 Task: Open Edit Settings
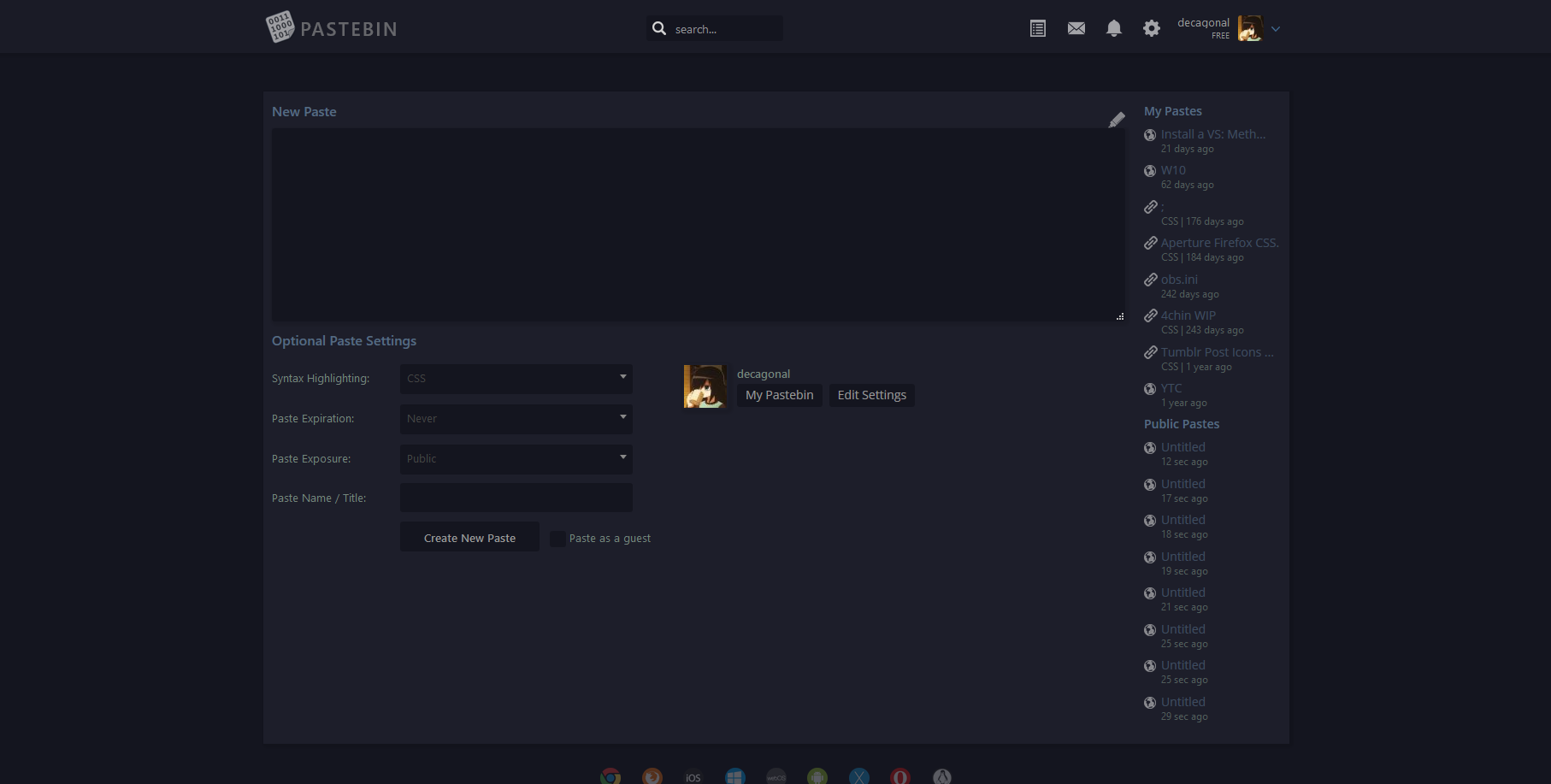click(x=871, y=395)
